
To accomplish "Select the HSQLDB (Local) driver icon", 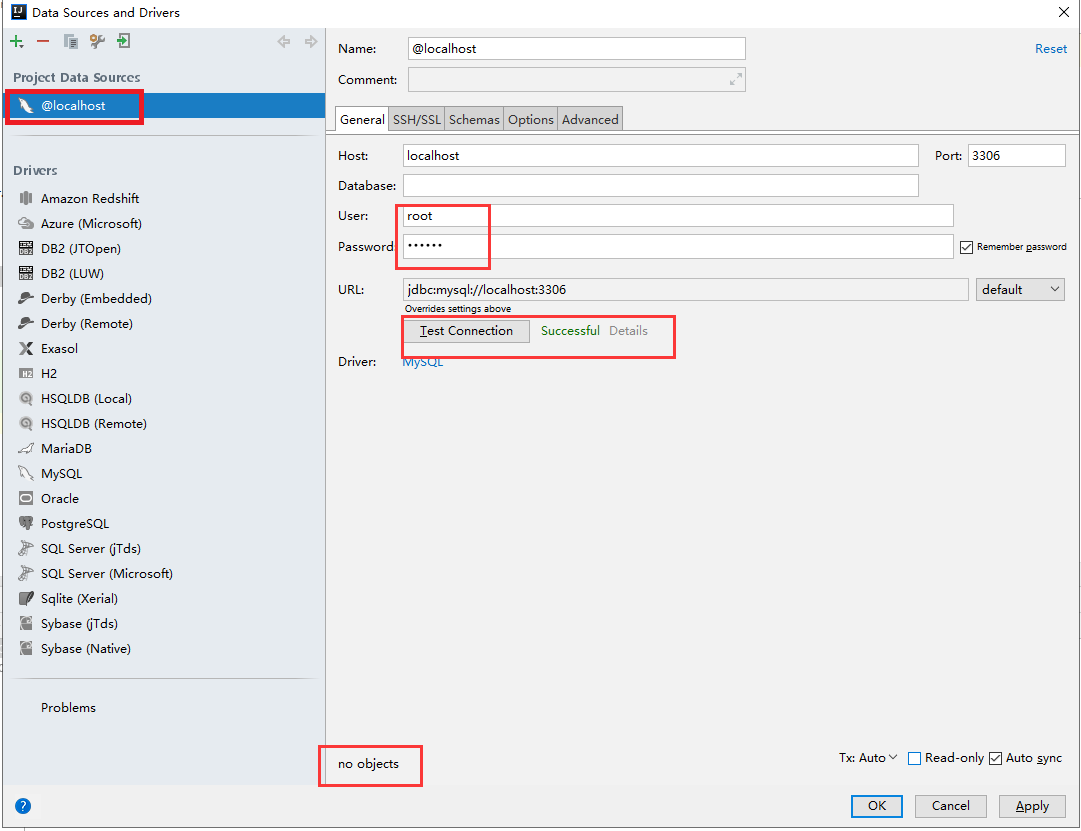I will pyautogui.click(x=26, y=399).
